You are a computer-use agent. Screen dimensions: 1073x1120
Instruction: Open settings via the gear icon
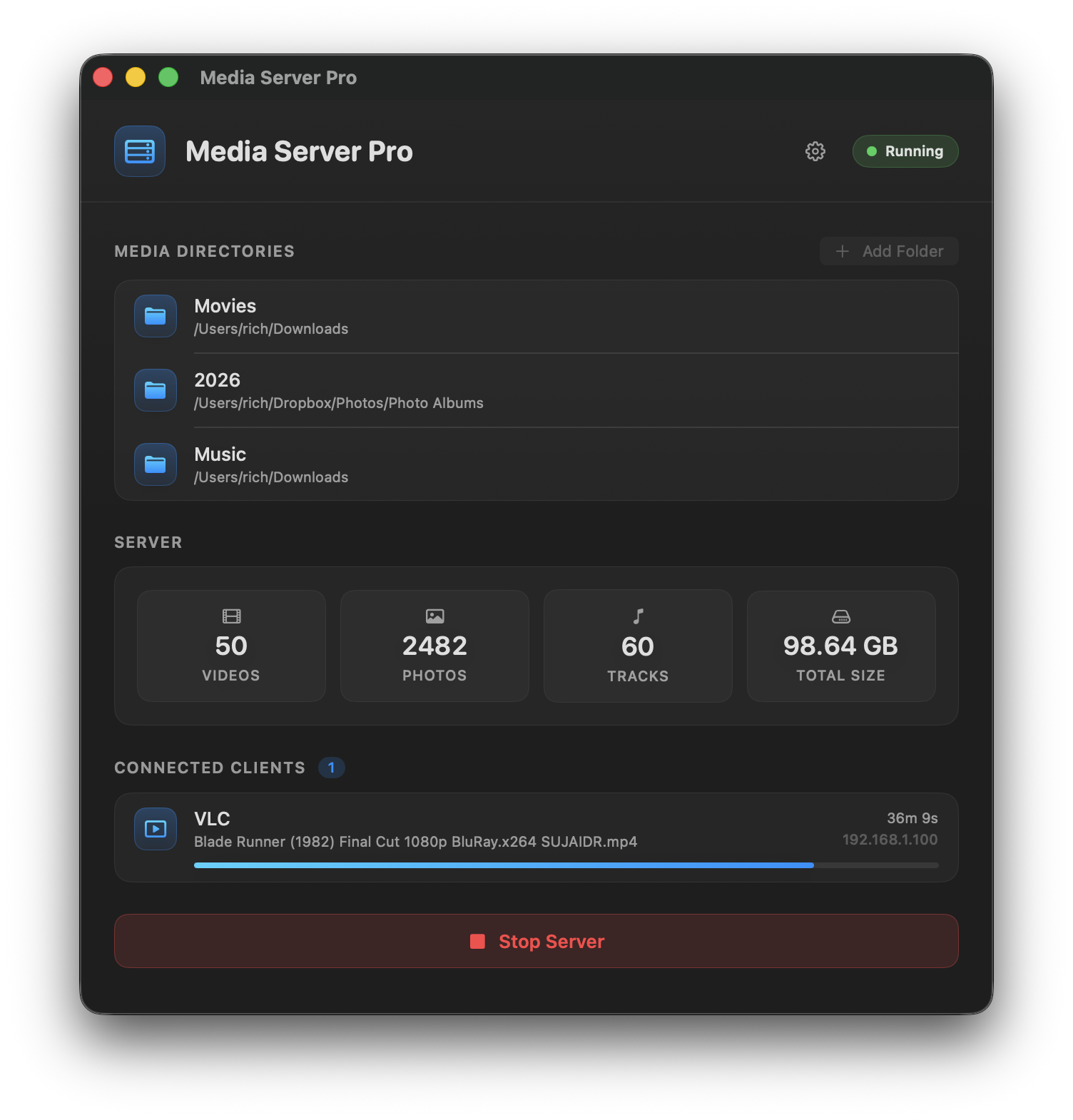[x=815, y=151]
